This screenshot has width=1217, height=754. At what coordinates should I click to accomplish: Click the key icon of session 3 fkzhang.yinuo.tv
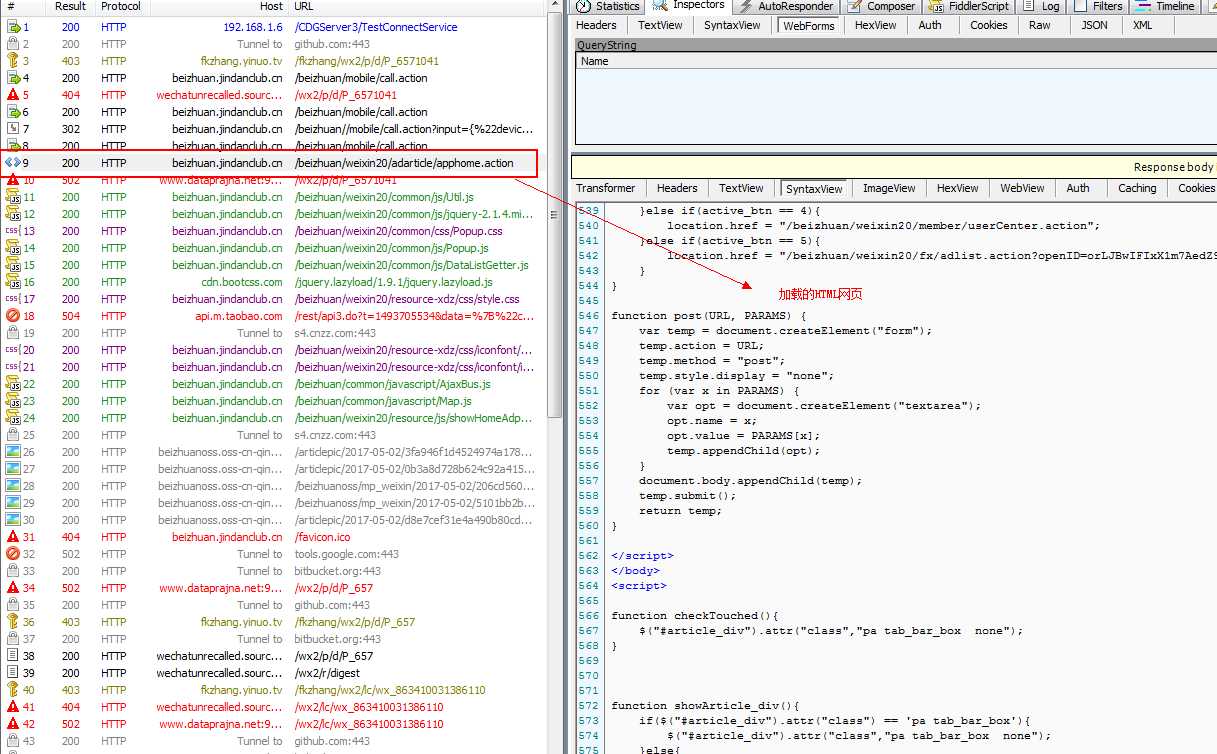[x=13, y=61]
